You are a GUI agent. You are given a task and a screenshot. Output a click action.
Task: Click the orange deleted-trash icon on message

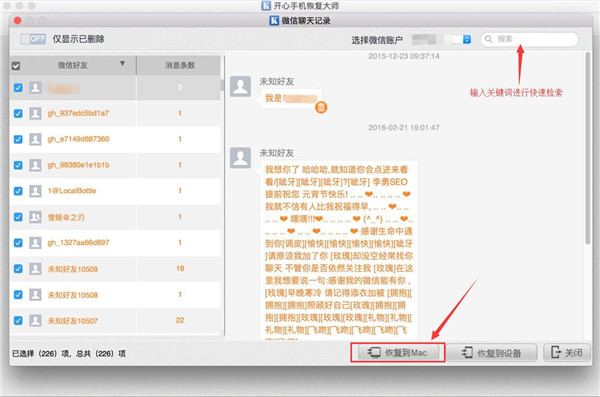coord(321,107)
